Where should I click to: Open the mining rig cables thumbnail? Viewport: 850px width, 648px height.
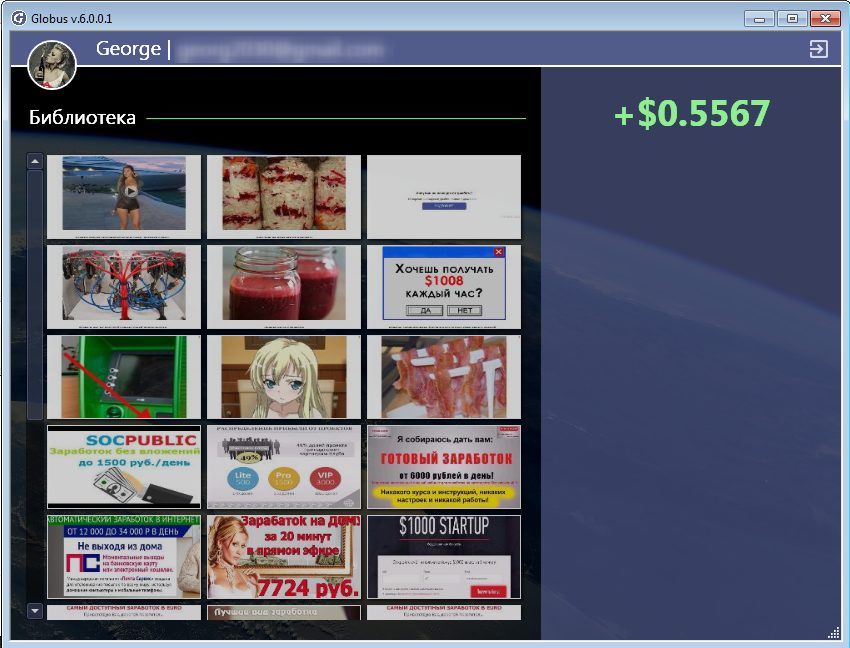point(124,286)
